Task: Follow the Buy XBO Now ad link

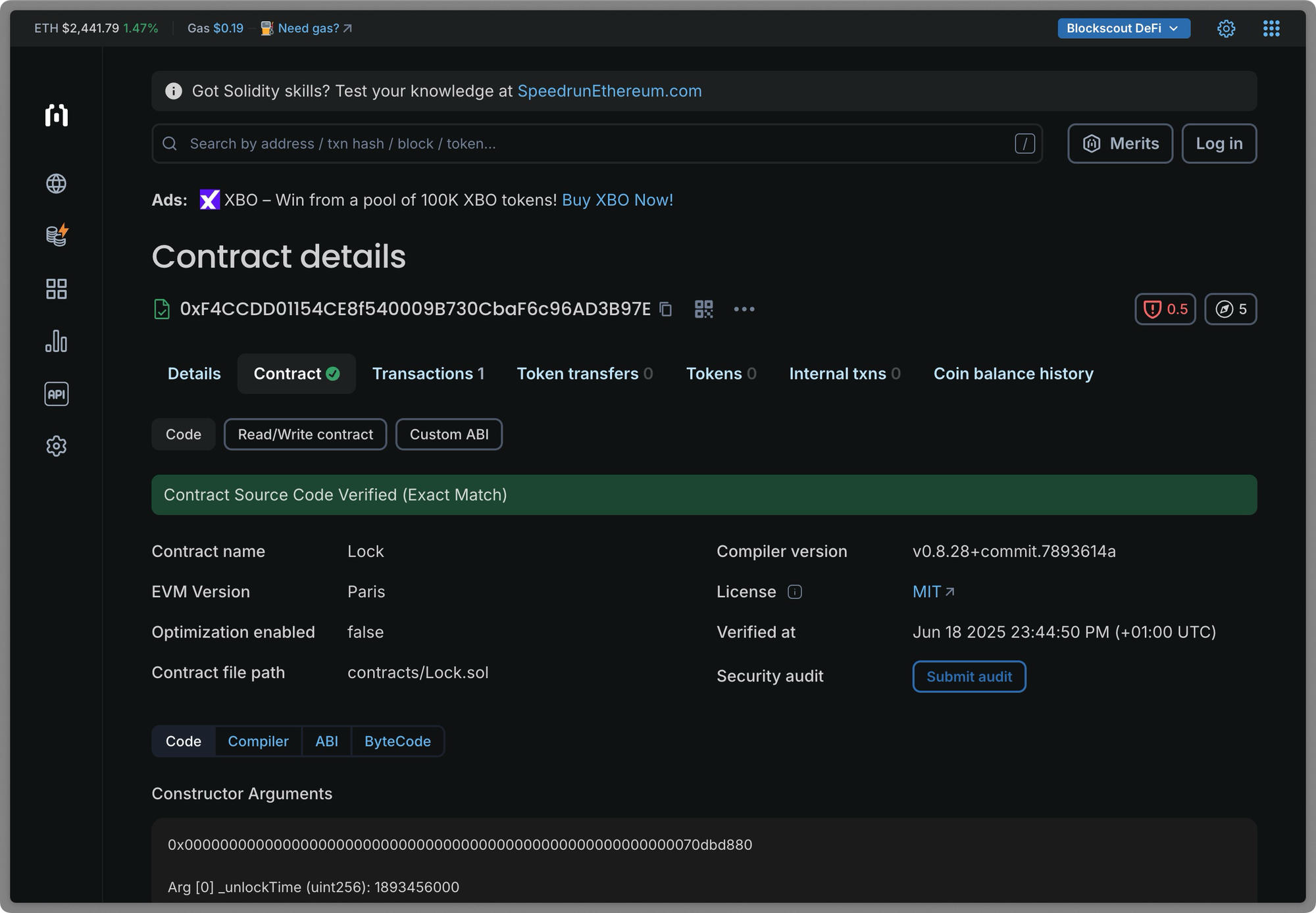Action: pyautogui.click(x=617, y=200)
